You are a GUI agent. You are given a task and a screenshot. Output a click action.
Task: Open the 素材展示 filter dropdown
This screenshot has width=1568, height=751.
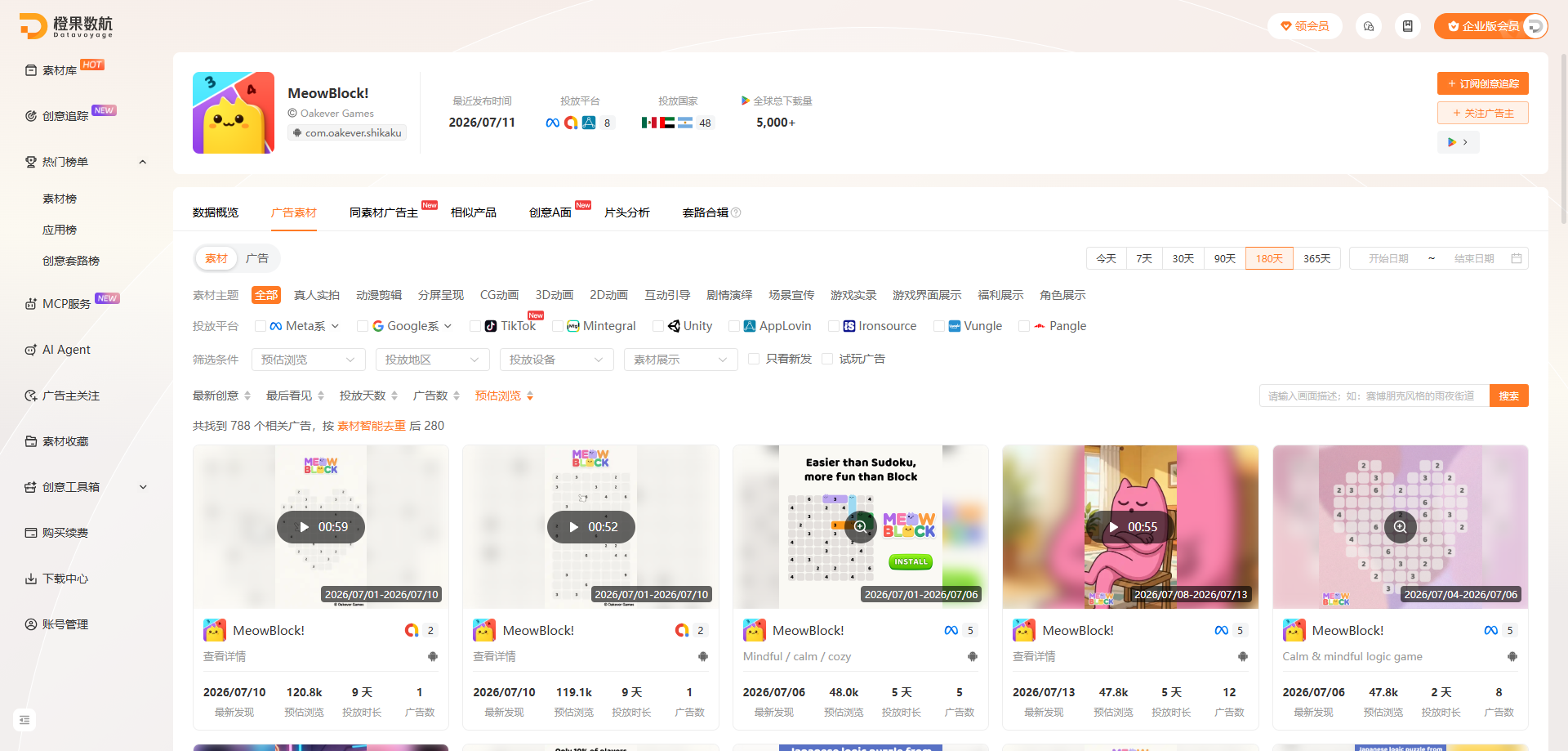[681, 360]
